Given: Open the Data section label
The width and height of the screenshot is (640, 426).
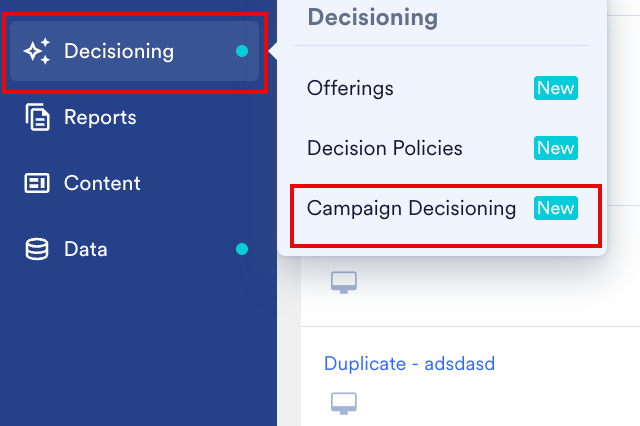Looking at the screenshot, I should point(86,249).
